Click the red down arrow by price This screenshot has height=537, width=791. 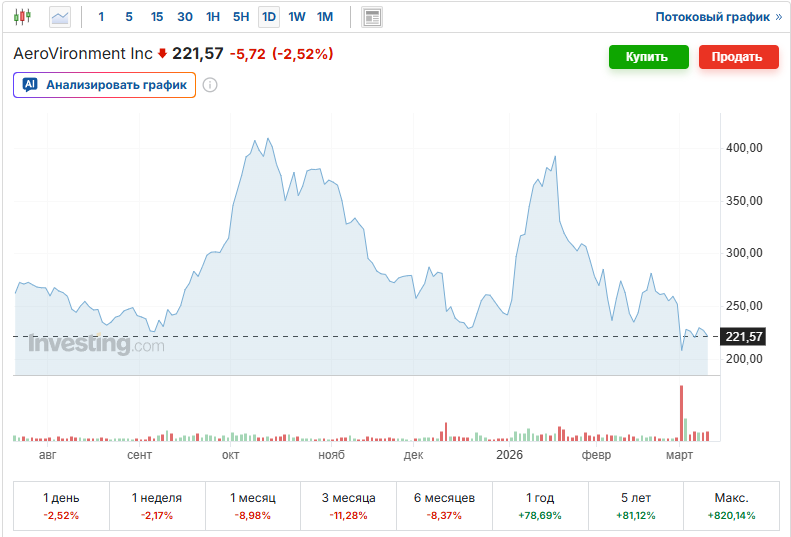(x=162, y=54)
